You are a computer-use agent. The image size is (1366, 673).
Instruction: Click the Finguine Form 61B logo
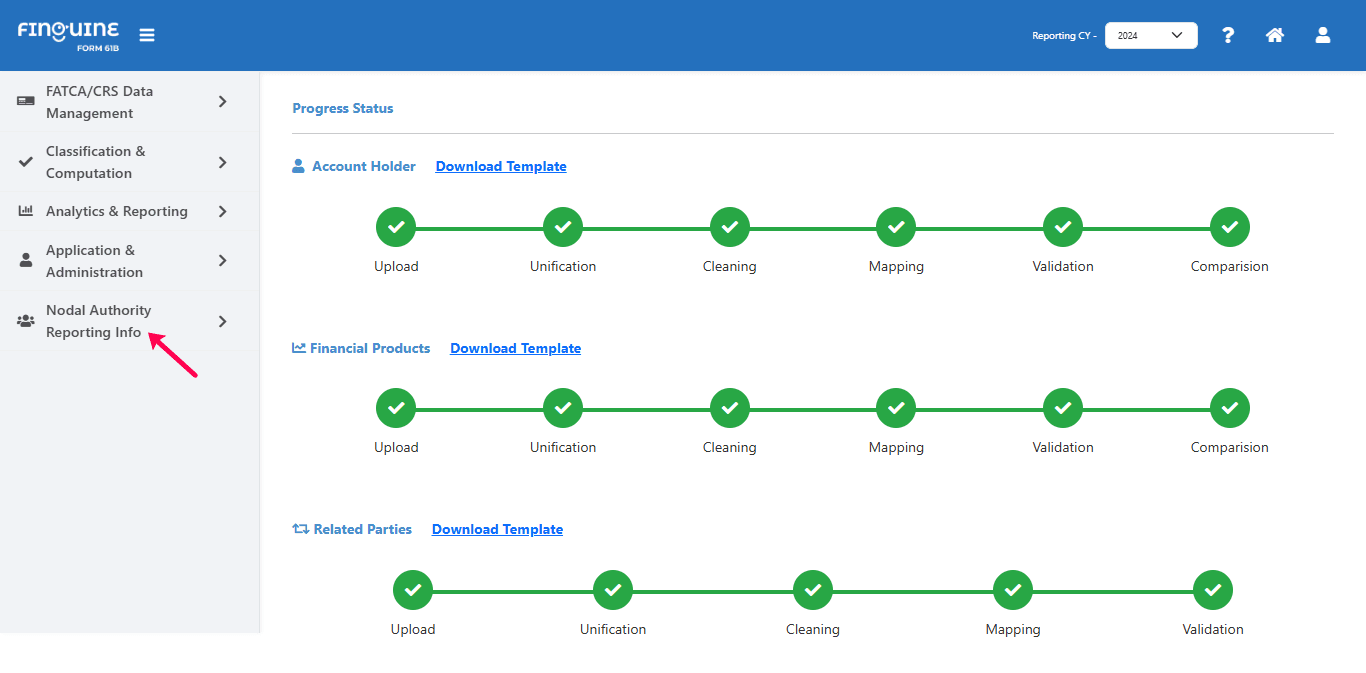[68, 35]
